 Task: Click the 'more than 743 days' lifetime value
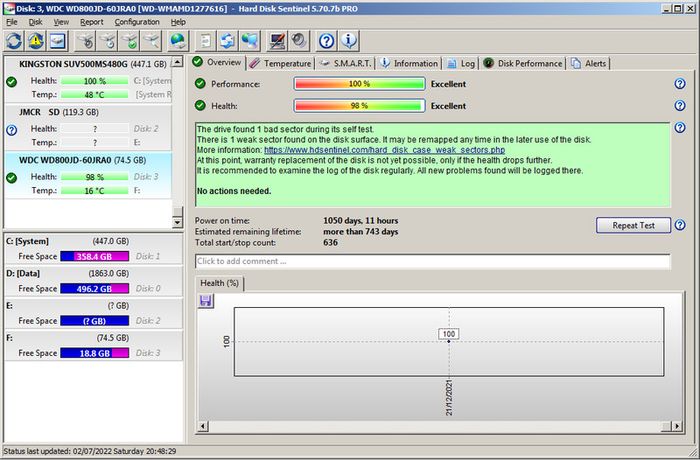pyautogui.click(x=360, y=232)
